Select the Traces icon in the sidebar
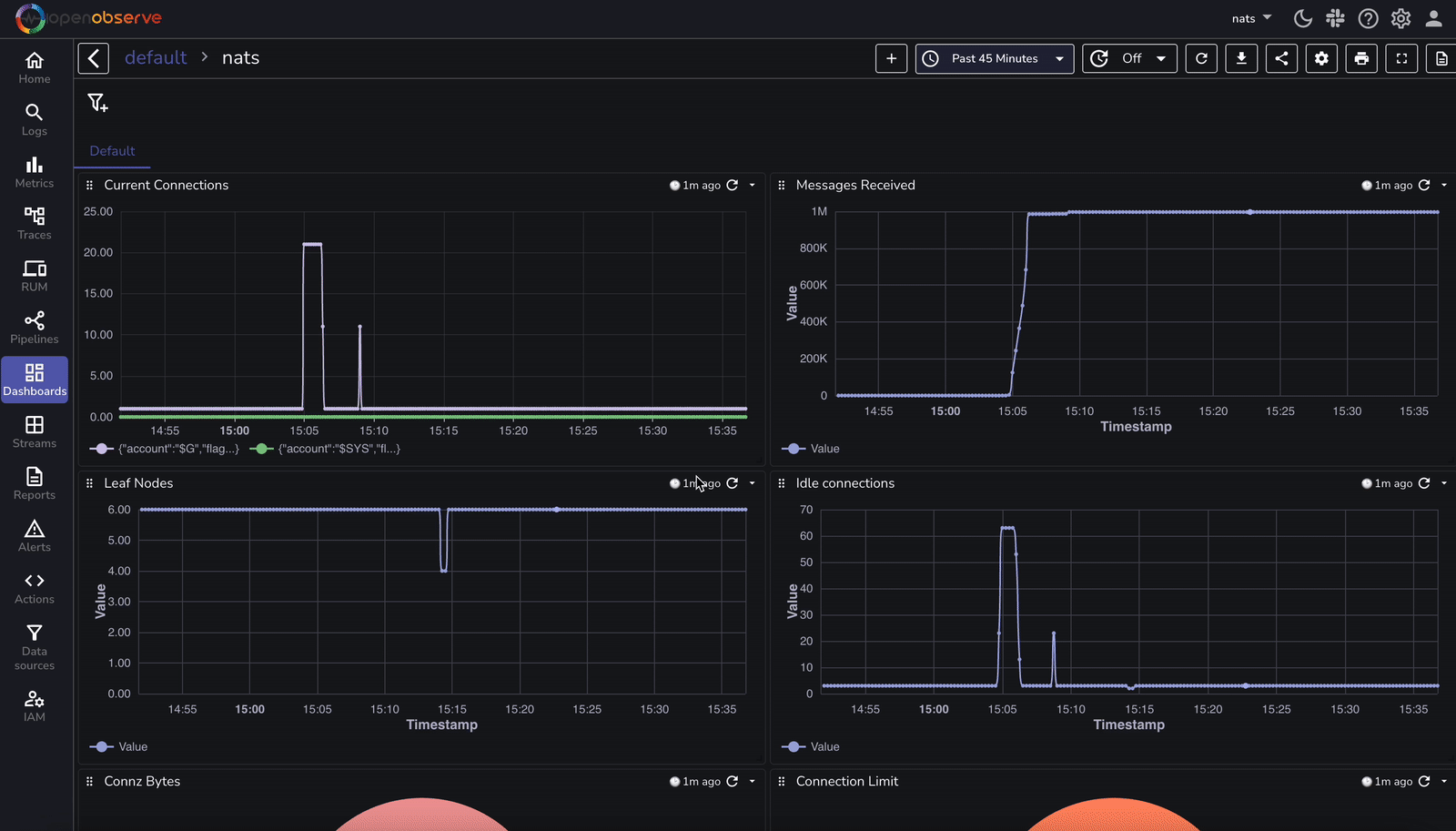The image size is (1456, 831). coord(34,221)
